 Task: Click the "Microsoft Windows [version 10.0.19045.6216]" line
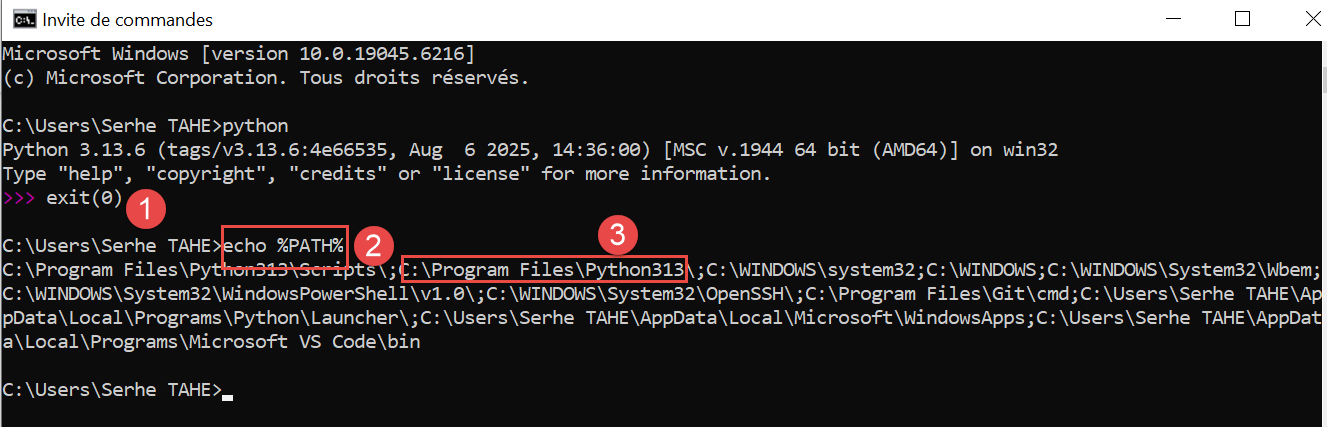[x=238, y=53]
